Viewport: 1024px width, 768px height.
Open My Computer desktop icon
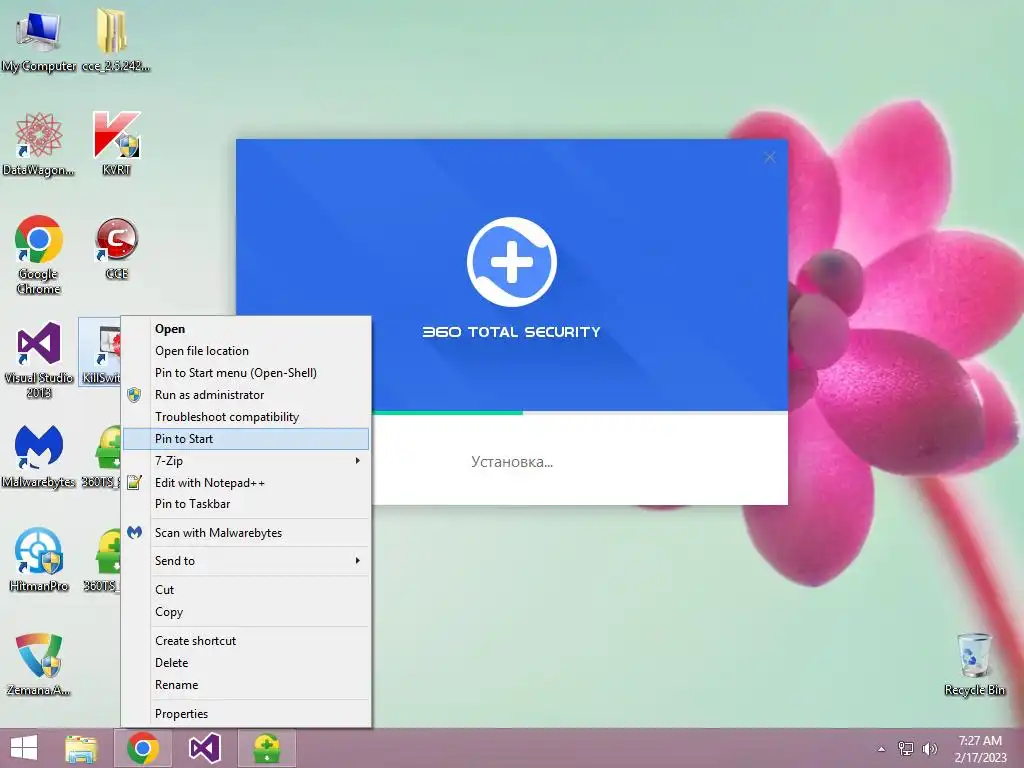click(39, 39)
